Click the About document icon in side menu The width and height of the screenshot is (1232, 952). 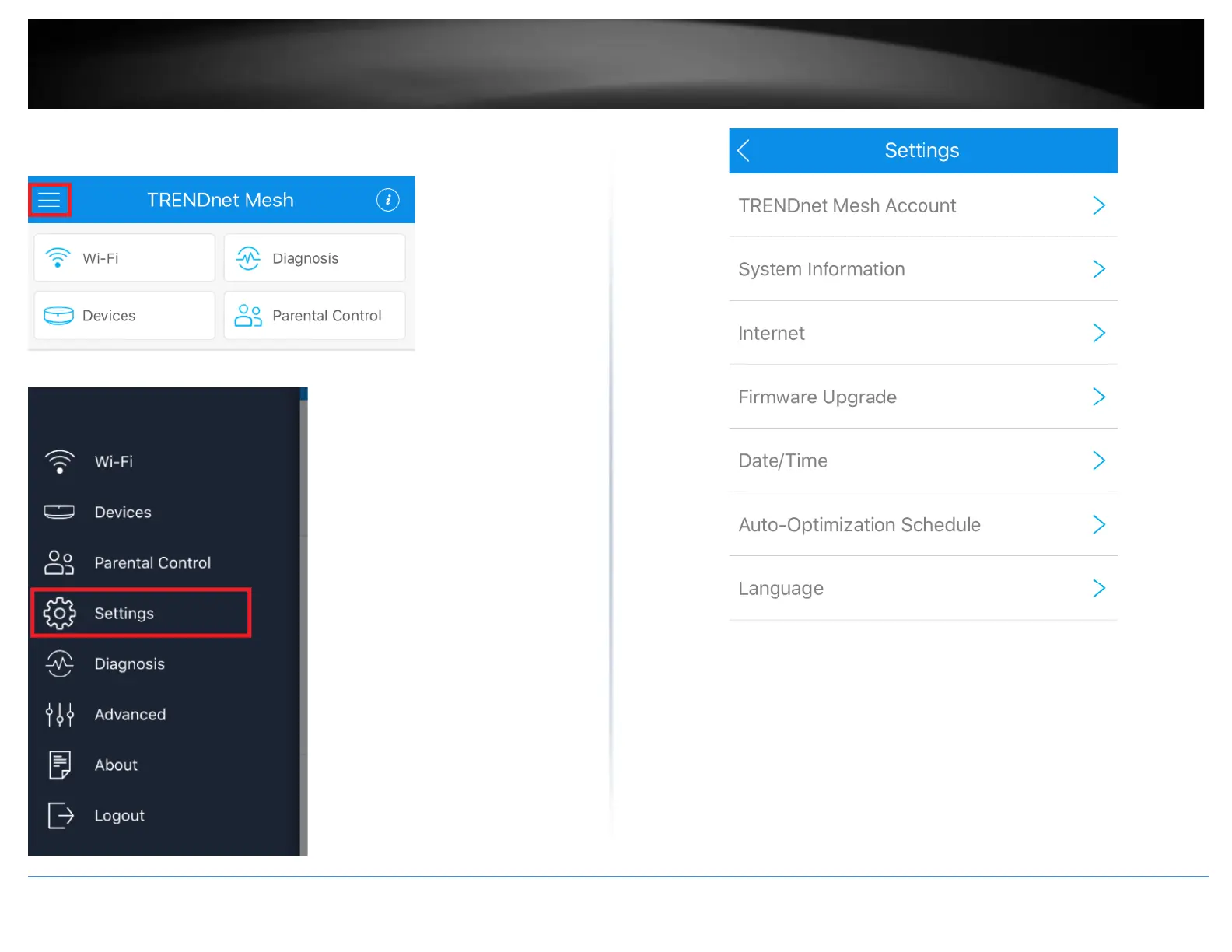[60, 765]
